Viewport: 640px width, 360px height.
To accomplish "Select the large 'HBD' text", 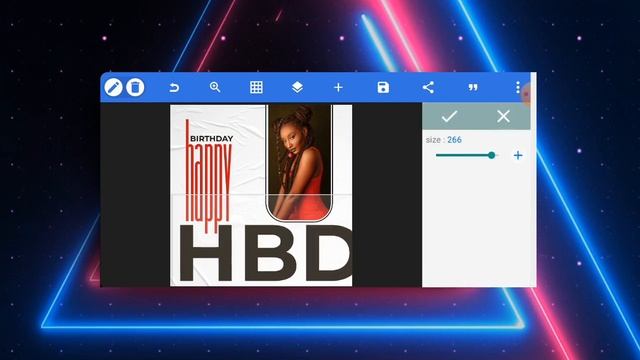I will pos(265,253).
